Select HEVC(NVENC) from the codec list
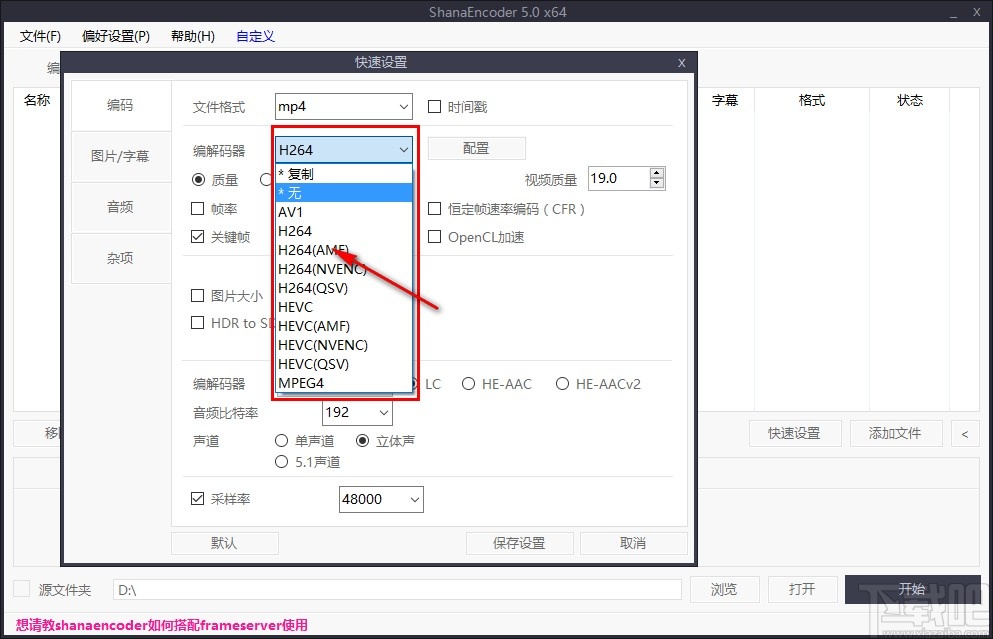The width and height of the screenshot is (993, 639). click(344, 345)
